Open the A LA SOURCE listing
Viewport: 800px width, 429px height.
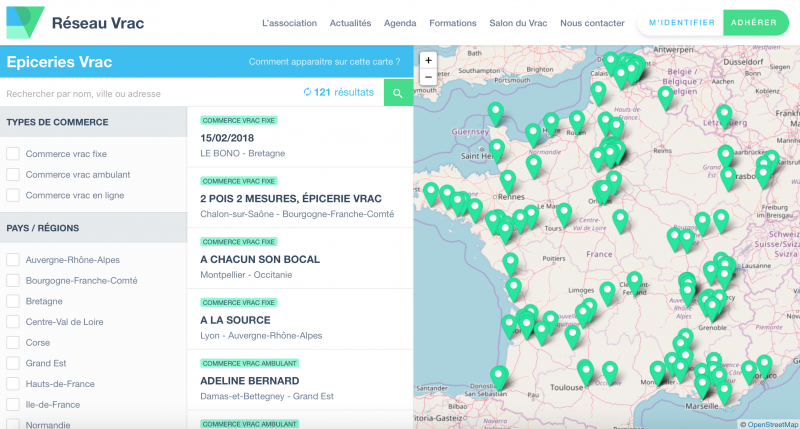coord(300,319)
